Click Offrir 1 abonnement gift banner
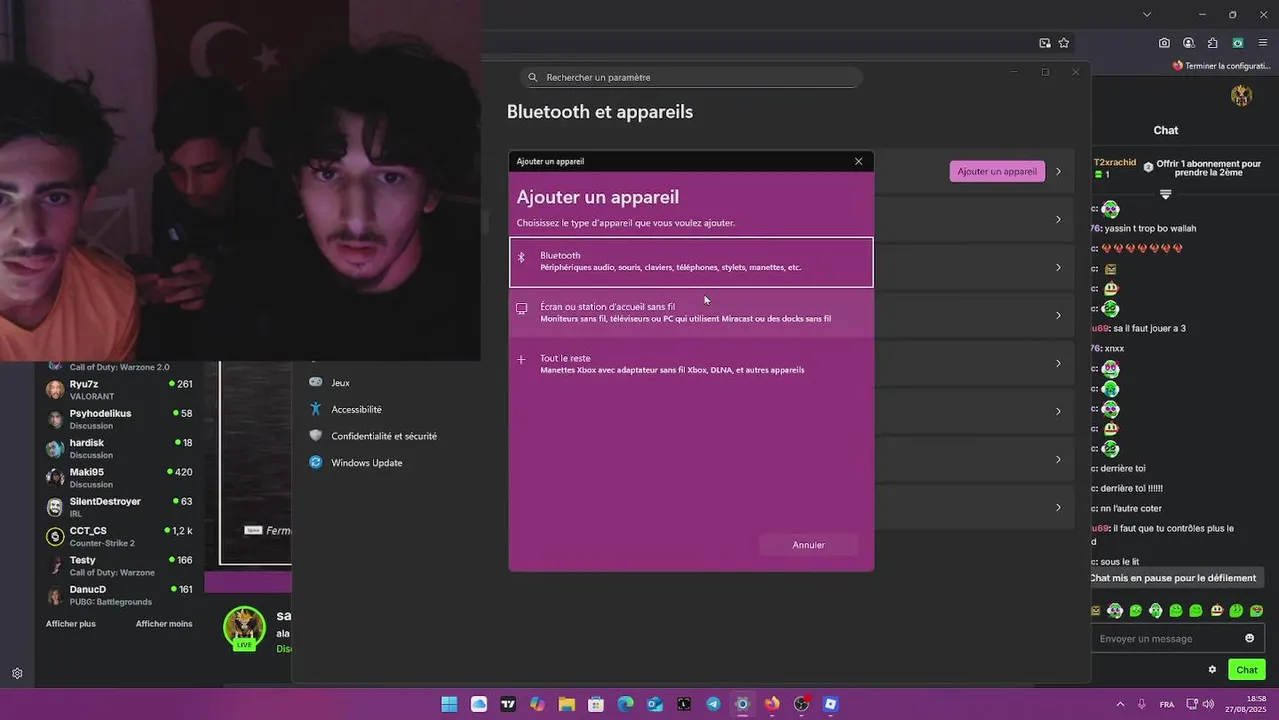The height and width of the screenshot is (720, 1279). (x=1203, y=168)
